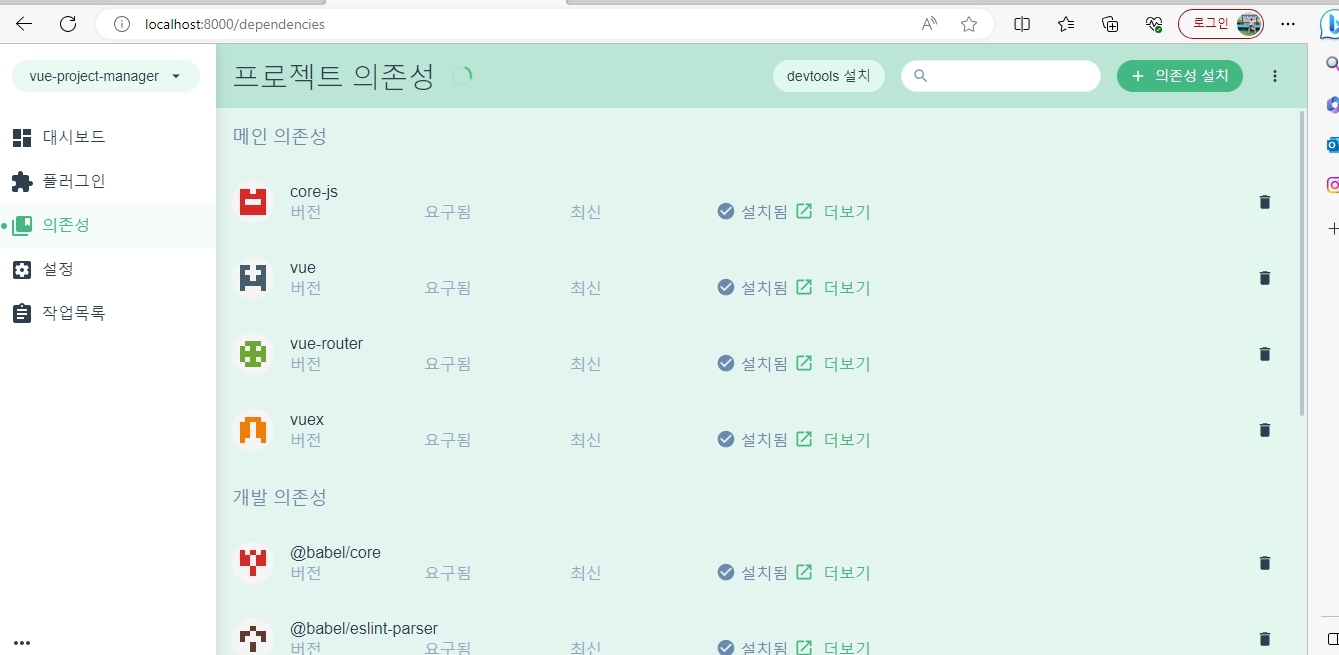This screenshot has height=655, width=1339.
Task: Click the dependencies list vertical scrollbar
Action: tap(1301, 263)
